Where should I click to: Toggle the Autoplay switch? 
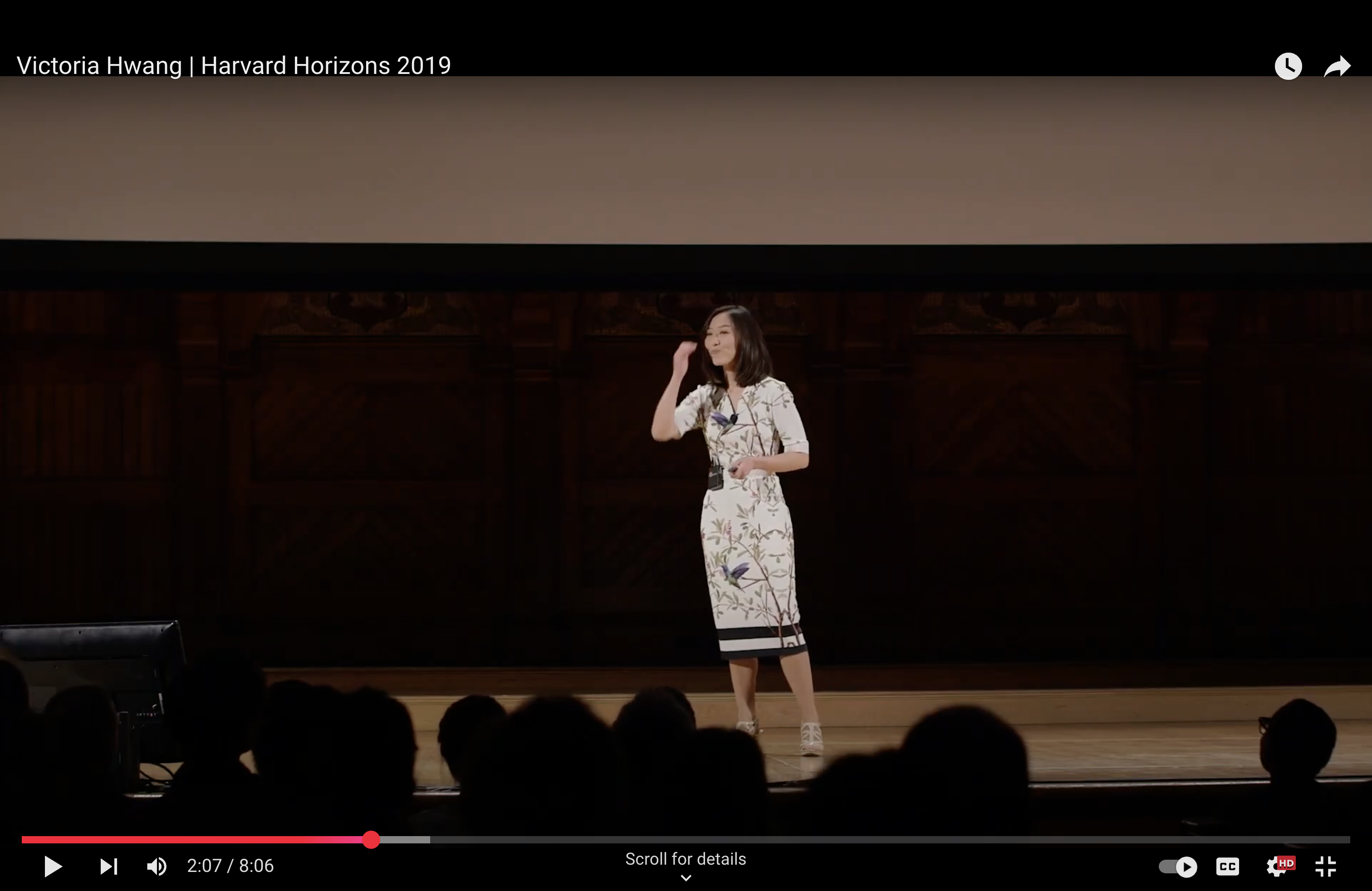1178,866
